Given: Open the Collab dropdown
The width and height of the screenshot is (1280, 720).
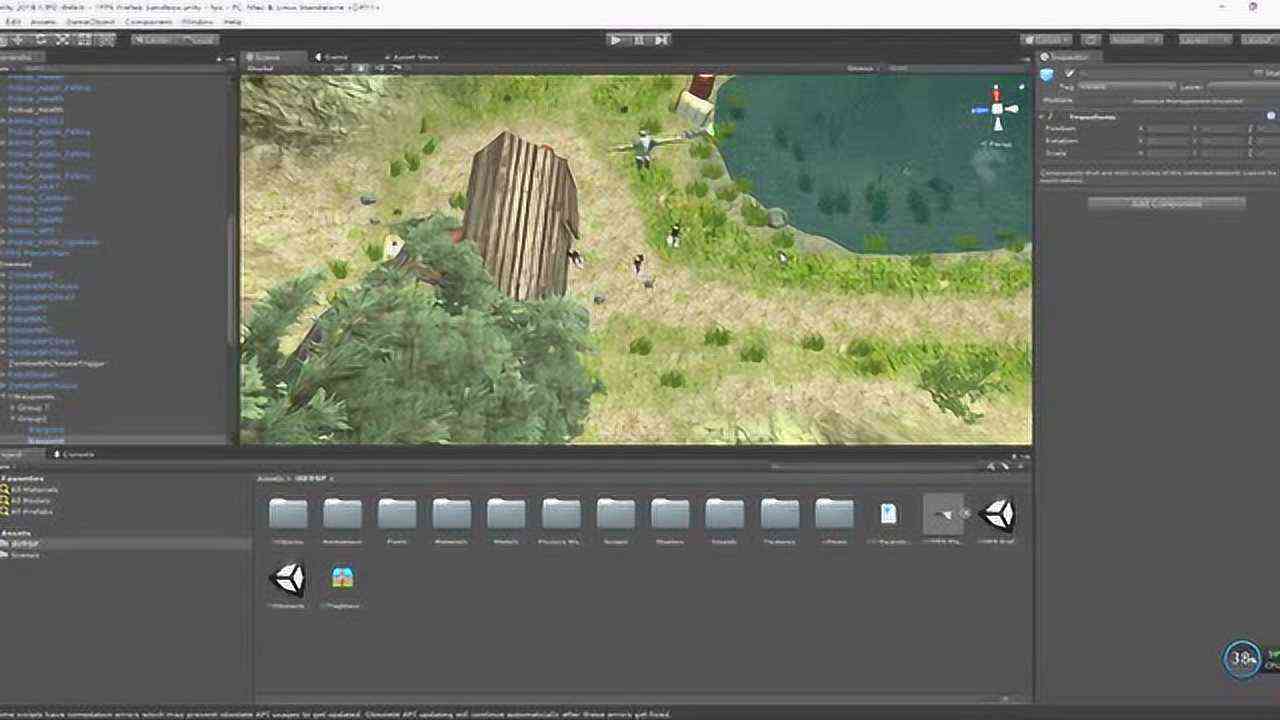Looking at the screenshot, I should (x=1046, y=40).
